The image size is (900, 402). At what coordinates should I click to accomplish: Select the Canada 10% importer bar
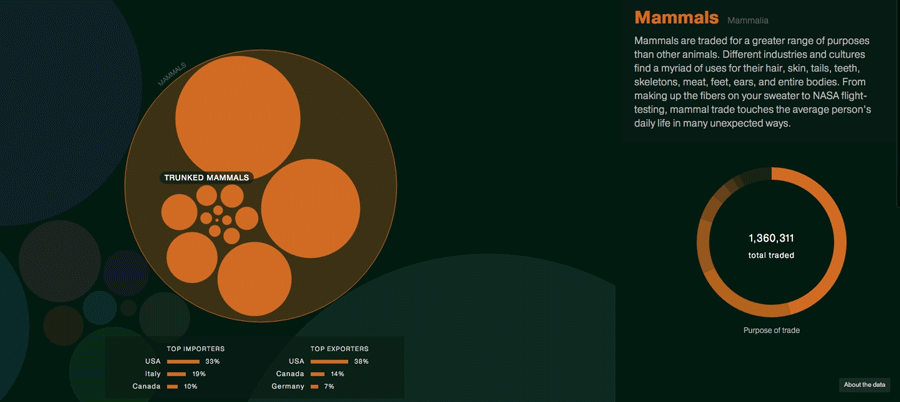pyautogui.click(x=172, y=386)
